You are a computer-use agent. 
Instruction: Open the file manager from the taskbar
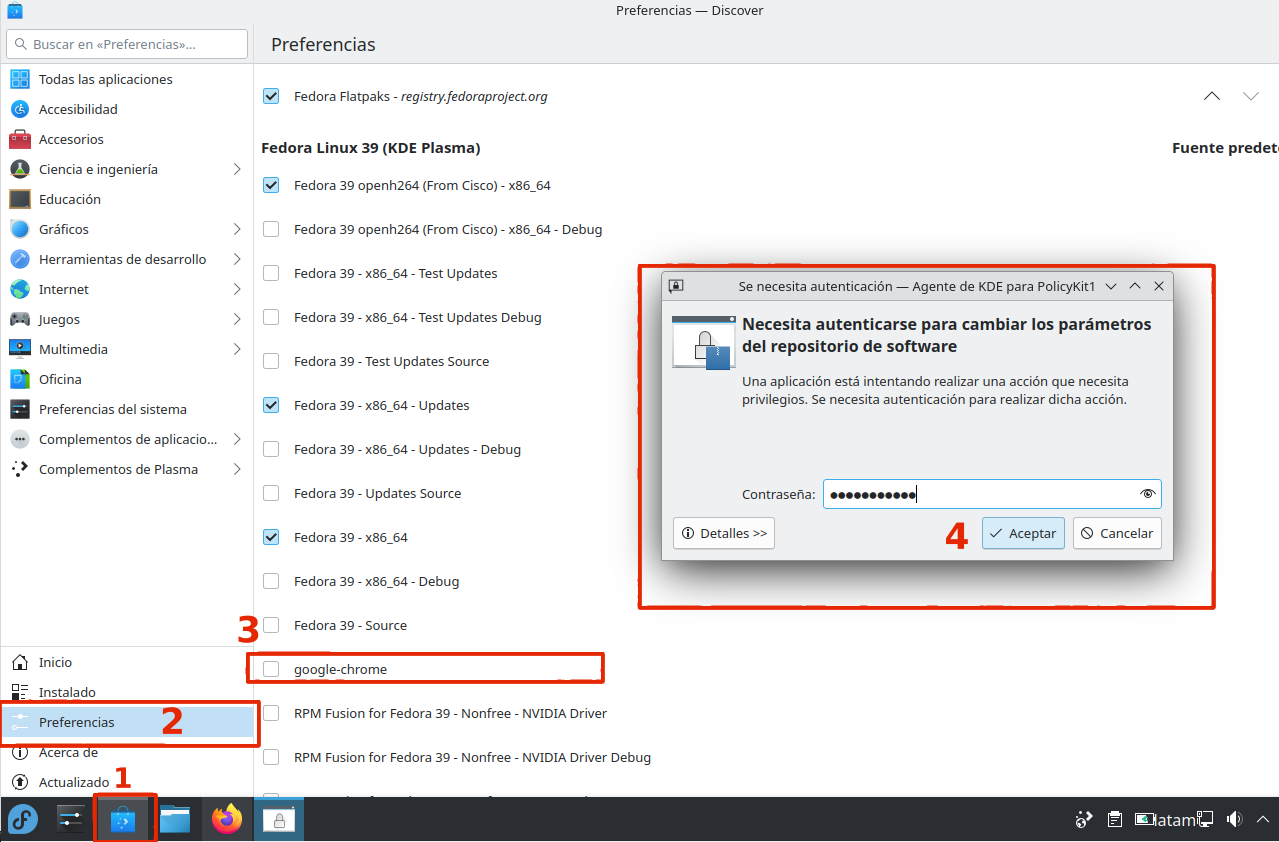click(x=175, y=820)
